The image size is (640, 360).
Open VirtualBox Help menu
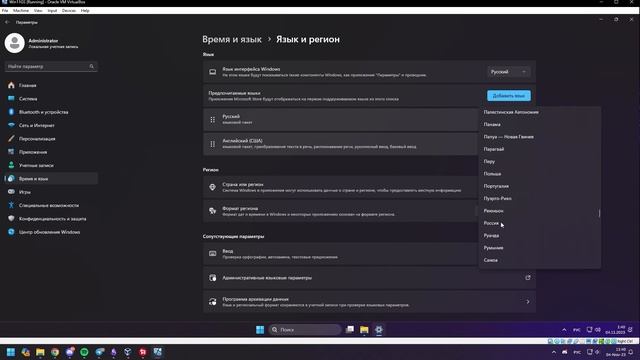pos(85,11)
